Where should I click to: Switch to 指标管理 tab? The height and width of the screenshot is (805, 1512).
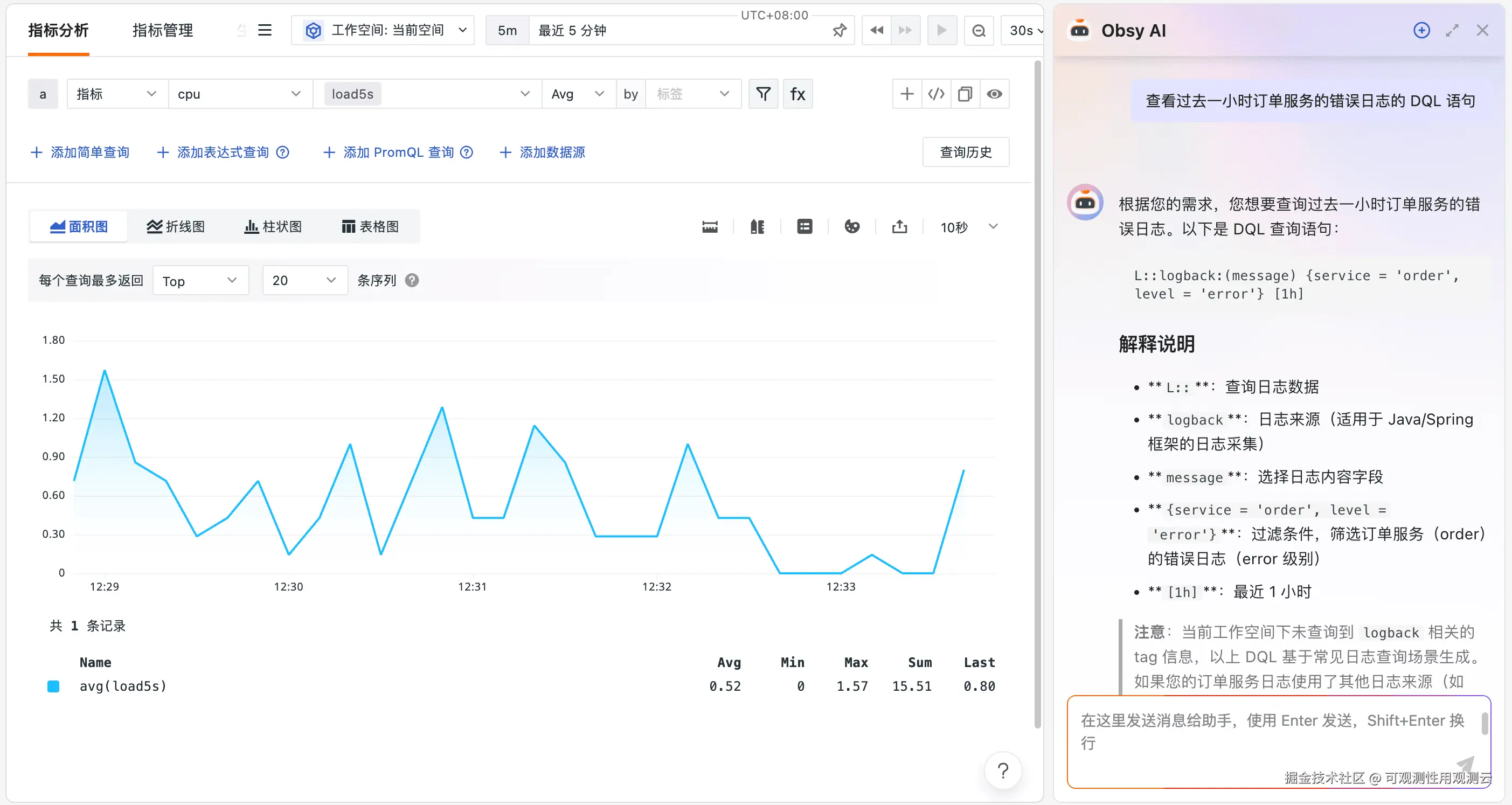(163, 31)
